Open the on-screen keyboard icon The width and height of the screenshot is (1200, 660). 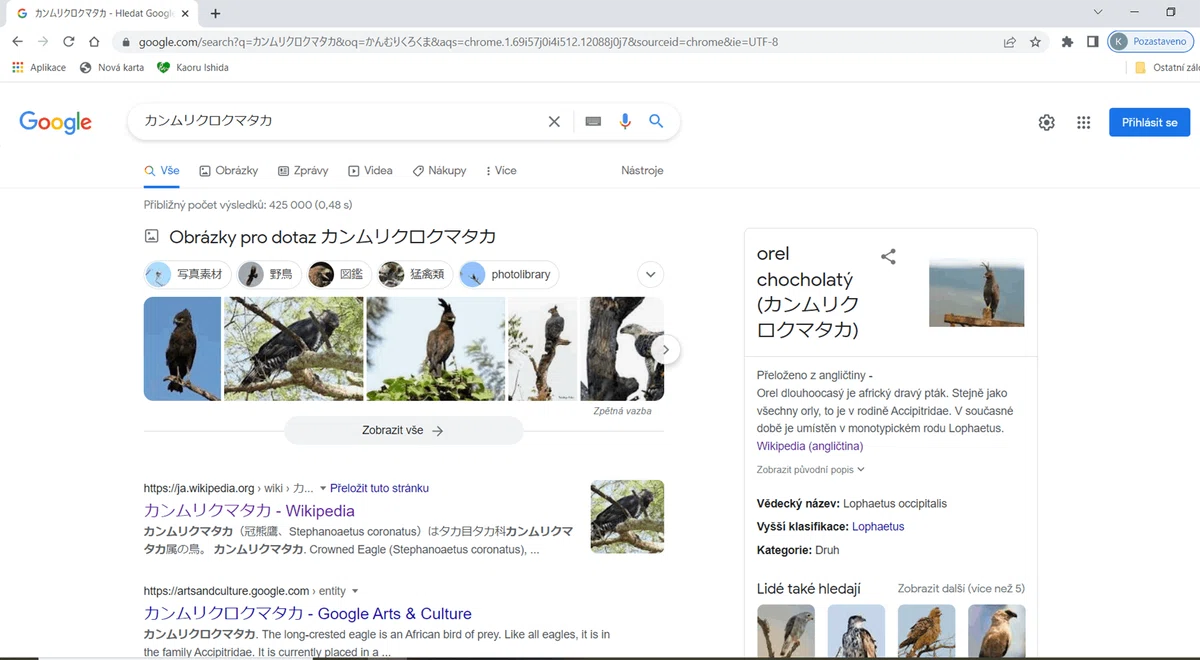coord(593,121)
